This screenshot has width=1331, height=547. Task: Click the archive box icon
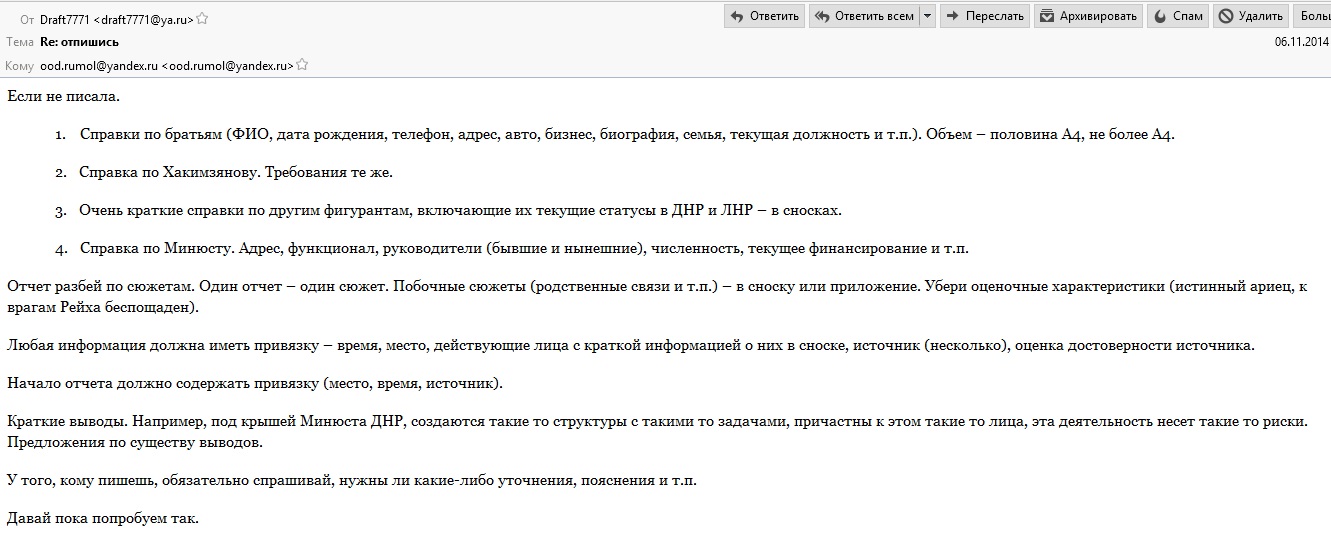click(x=1047, y=16)
